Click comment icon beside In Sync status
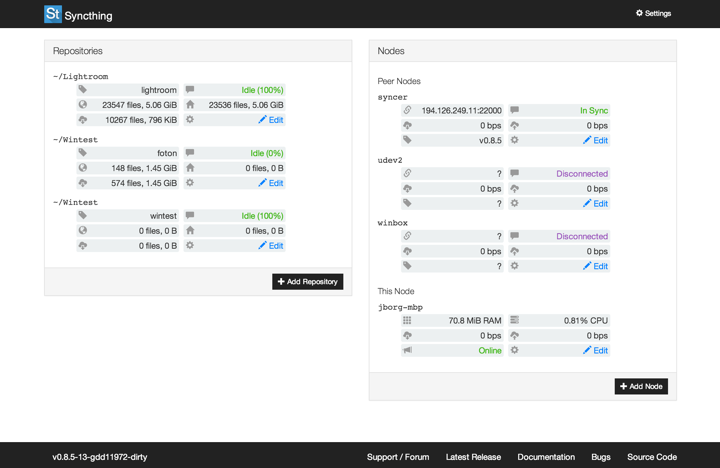The width and height of the screenshot is (720, 468). tap(514, 110)
